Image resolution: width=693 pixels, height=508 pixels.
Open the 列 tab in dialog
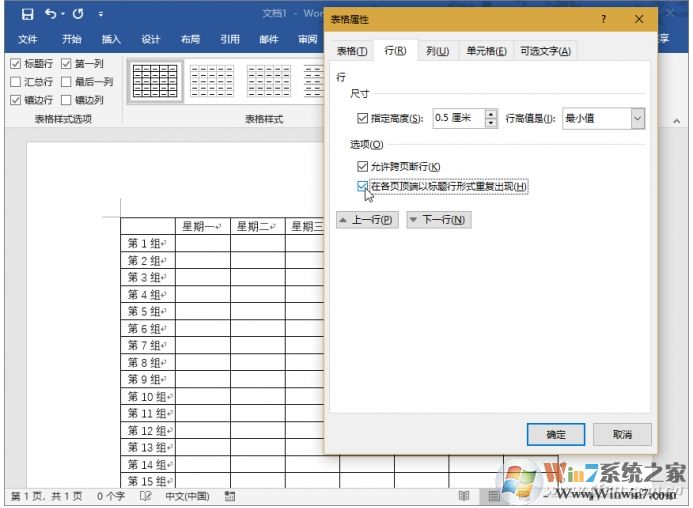click(438, 51)
